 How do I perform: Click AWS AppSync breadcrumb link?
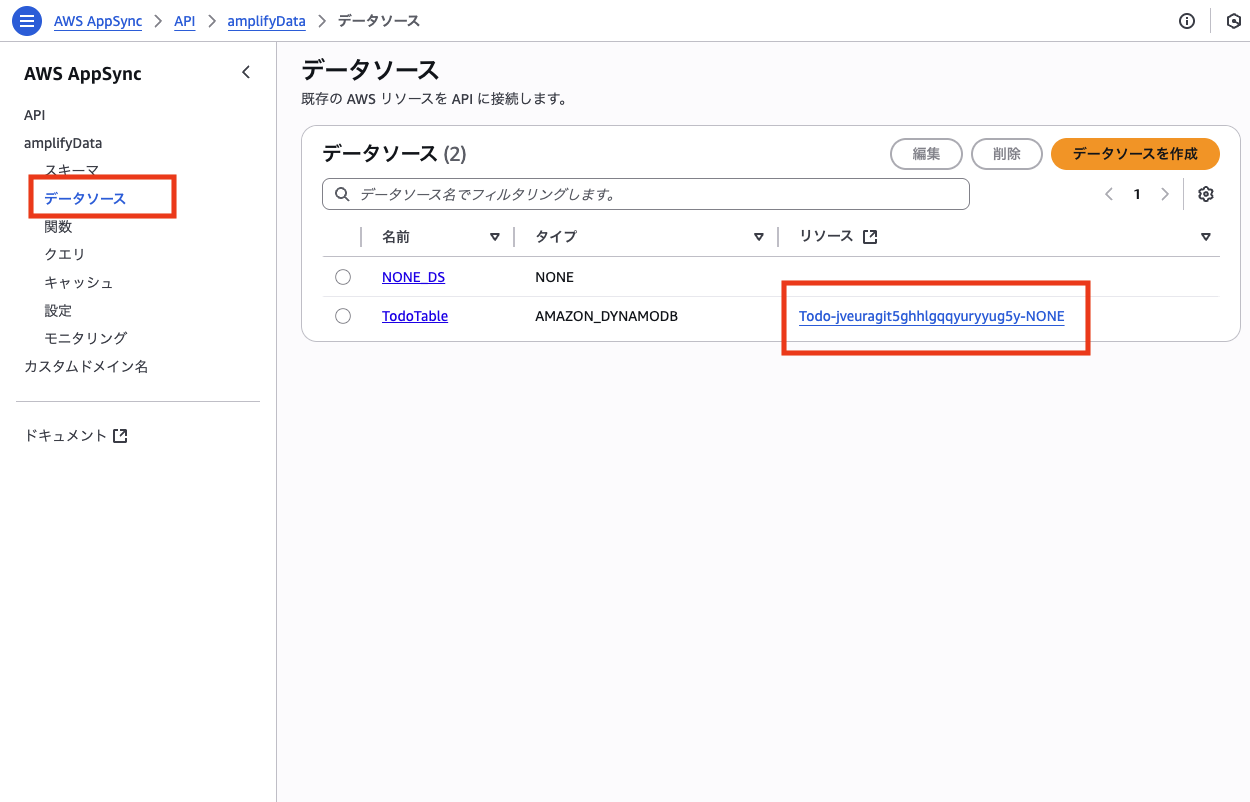pyautogui.click(x=98, y=21)
